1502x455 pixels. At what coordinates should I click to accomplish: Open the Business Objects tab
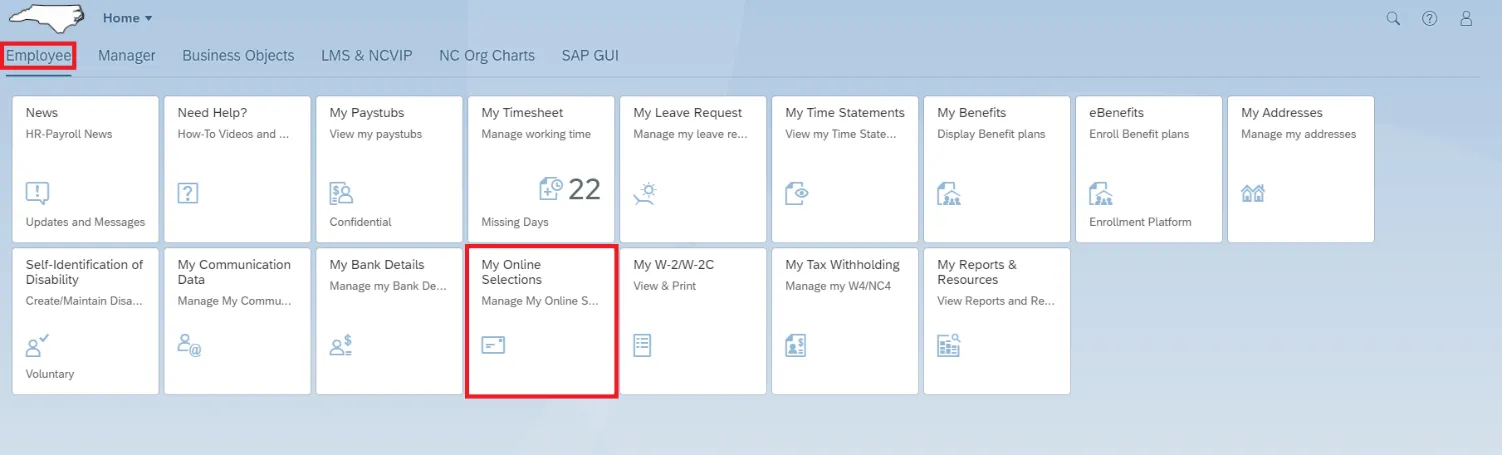point(238,56)
